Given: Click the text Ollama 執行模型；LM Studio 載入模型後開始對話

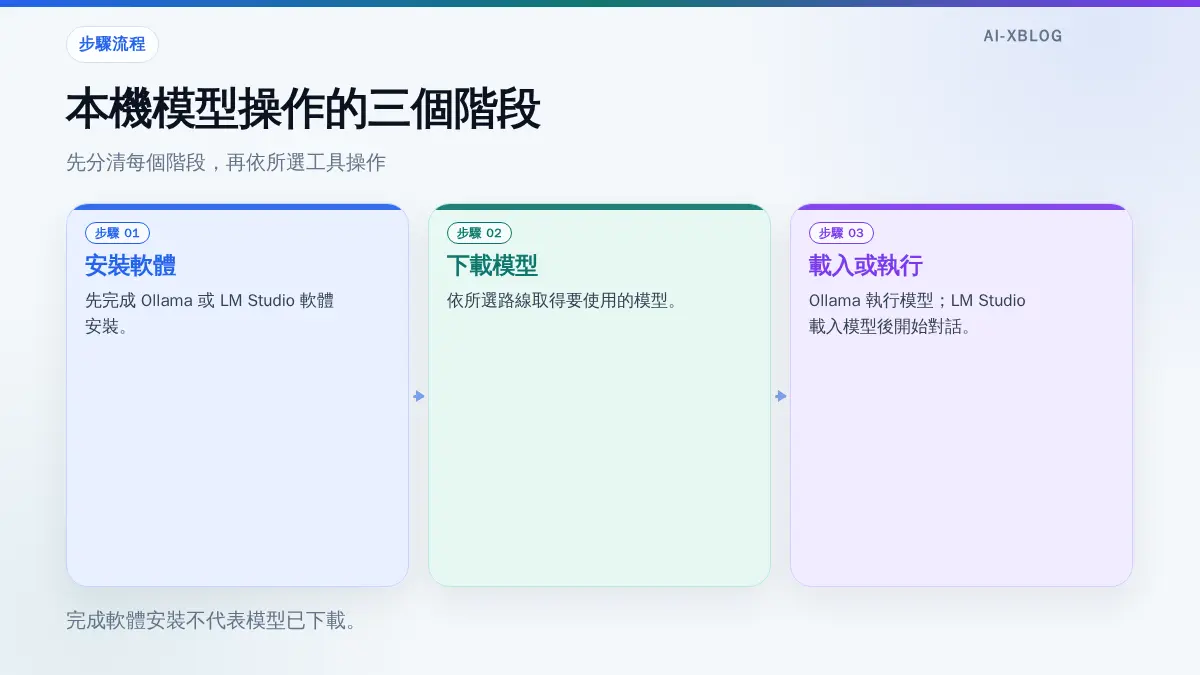Looking at the screenshot, I should pos(917,313).
